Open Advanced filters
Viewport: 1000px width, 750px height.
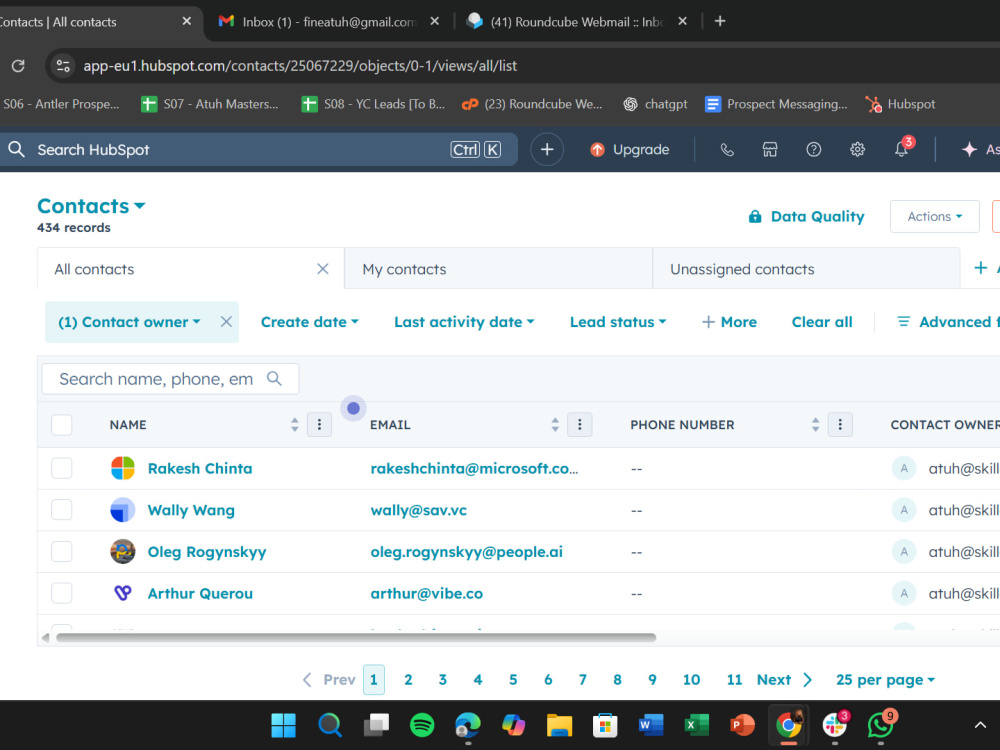click(x=948, y=322)
